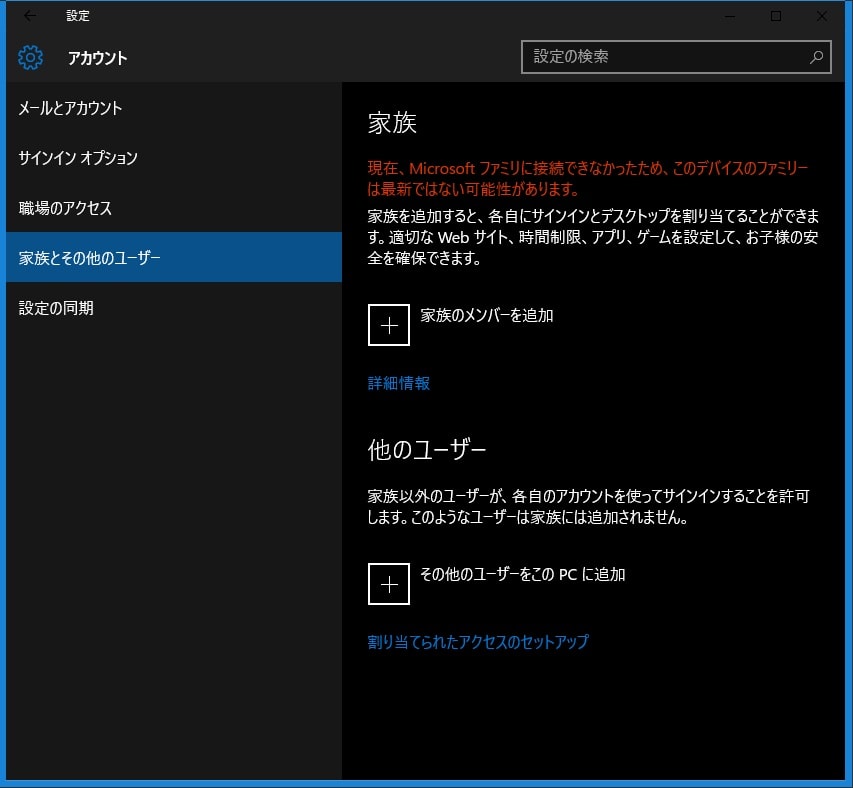Click the アカウント page title
853x788 pixels.
[97, 58]
